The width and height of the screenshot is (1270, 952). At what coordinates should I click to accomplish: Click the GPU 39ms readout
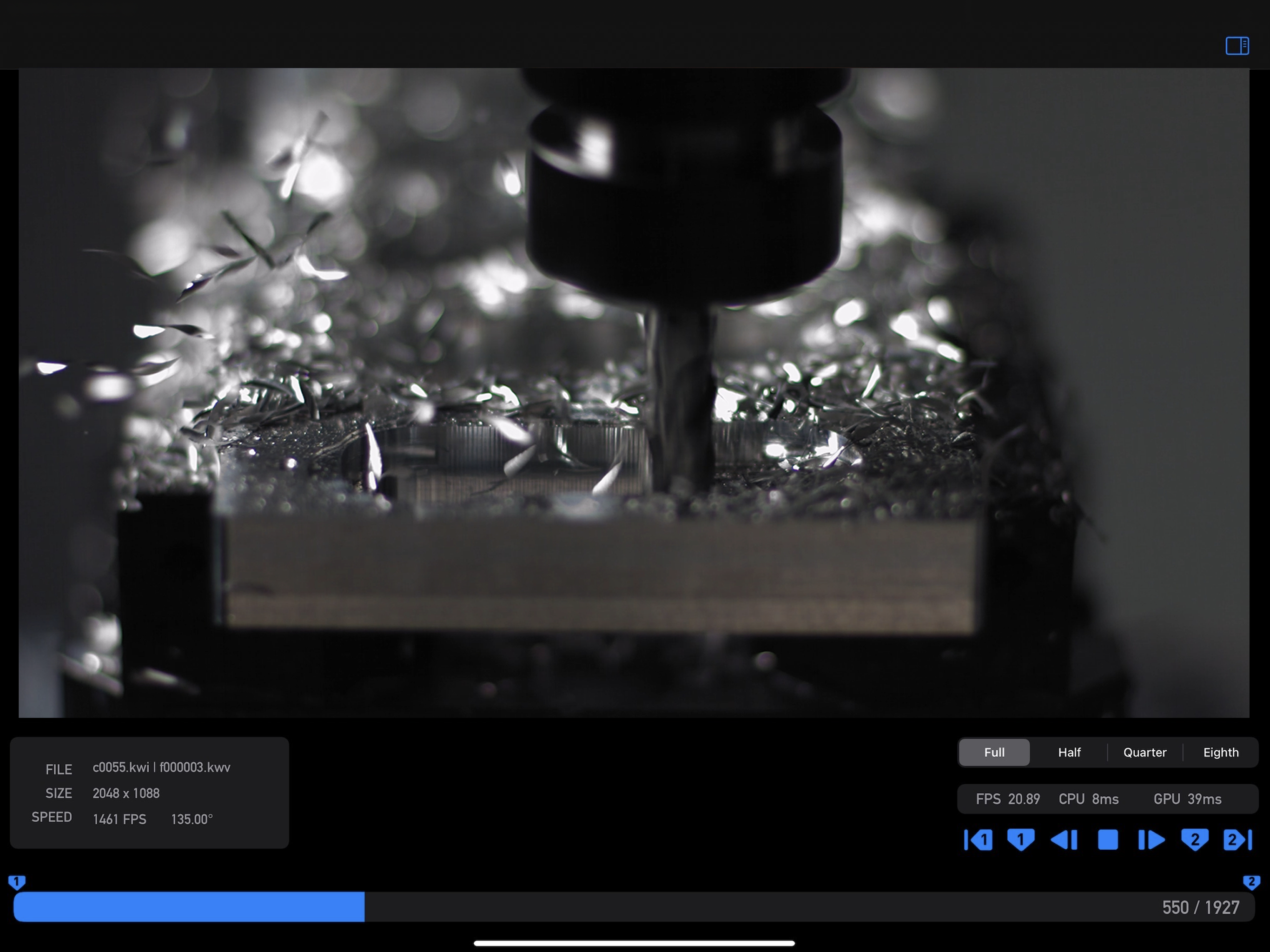pos(1187,799)
